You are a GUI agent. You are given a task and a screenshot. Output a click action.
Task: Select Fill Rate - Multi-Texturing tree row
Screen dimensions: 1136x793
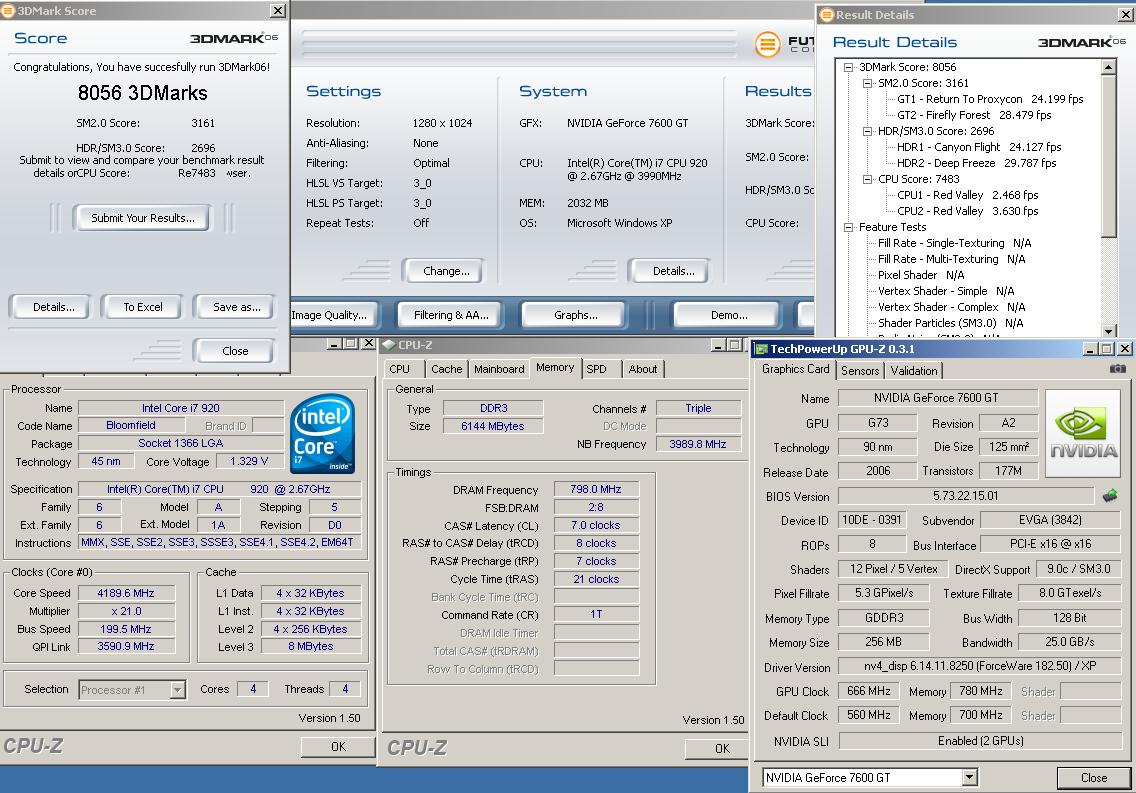(951, 259)
